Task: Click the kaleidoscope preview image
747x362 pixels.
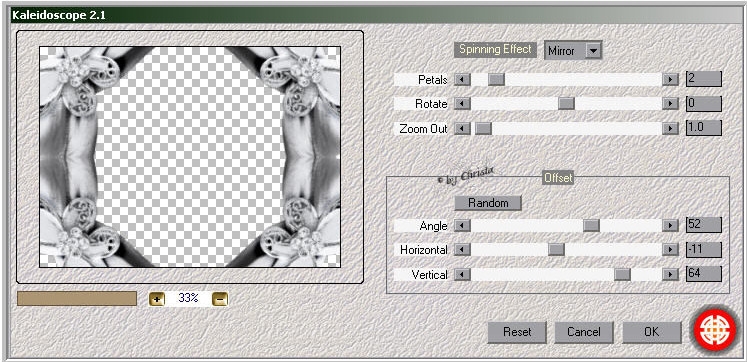Action: coord(190,156)
